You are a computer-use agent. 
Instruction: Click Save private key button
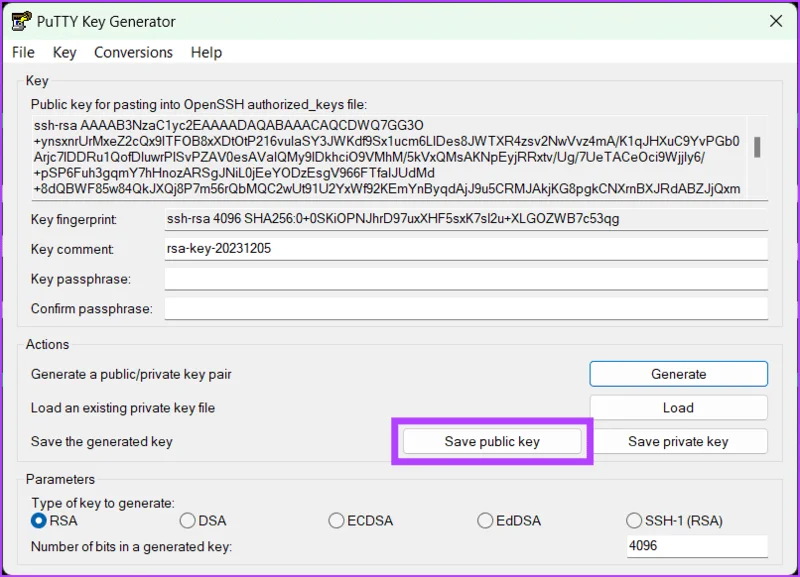coord(678,441)
